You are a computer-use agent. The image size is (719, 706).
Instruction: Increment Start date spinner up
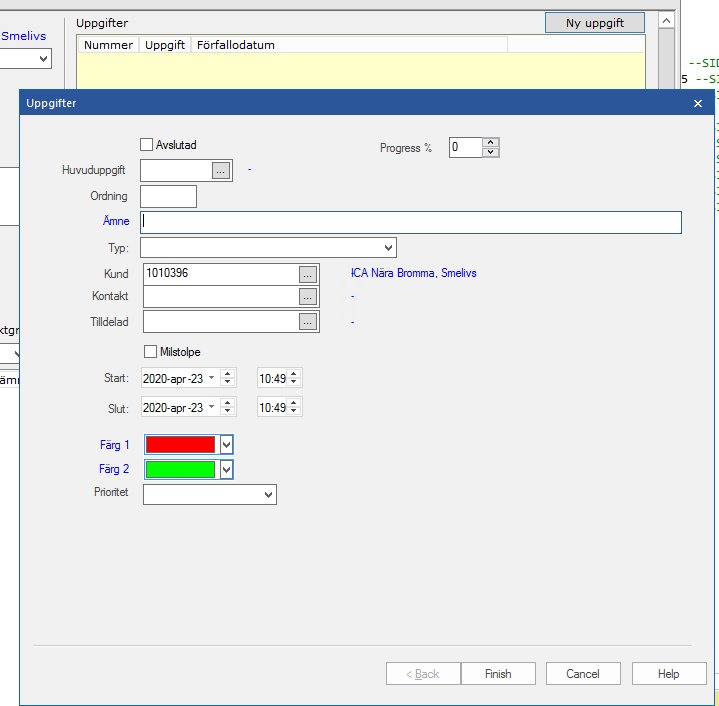click(x=227, y=374)
